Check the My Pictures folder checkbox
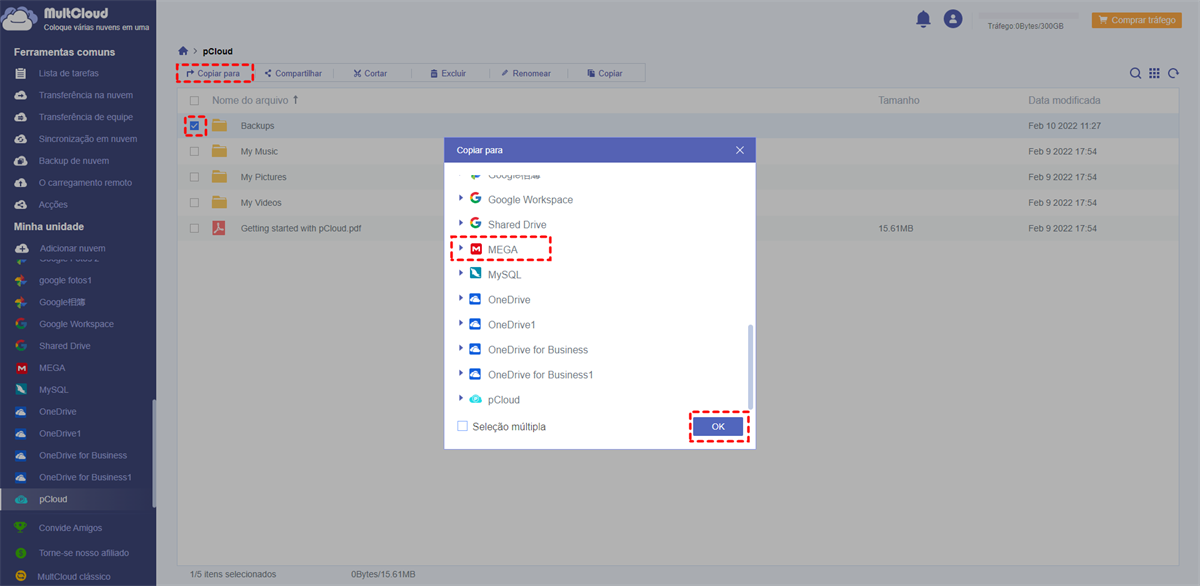The width and height of the screenshot is (1200, 586). pyautogui.click(x=194, y=177)
